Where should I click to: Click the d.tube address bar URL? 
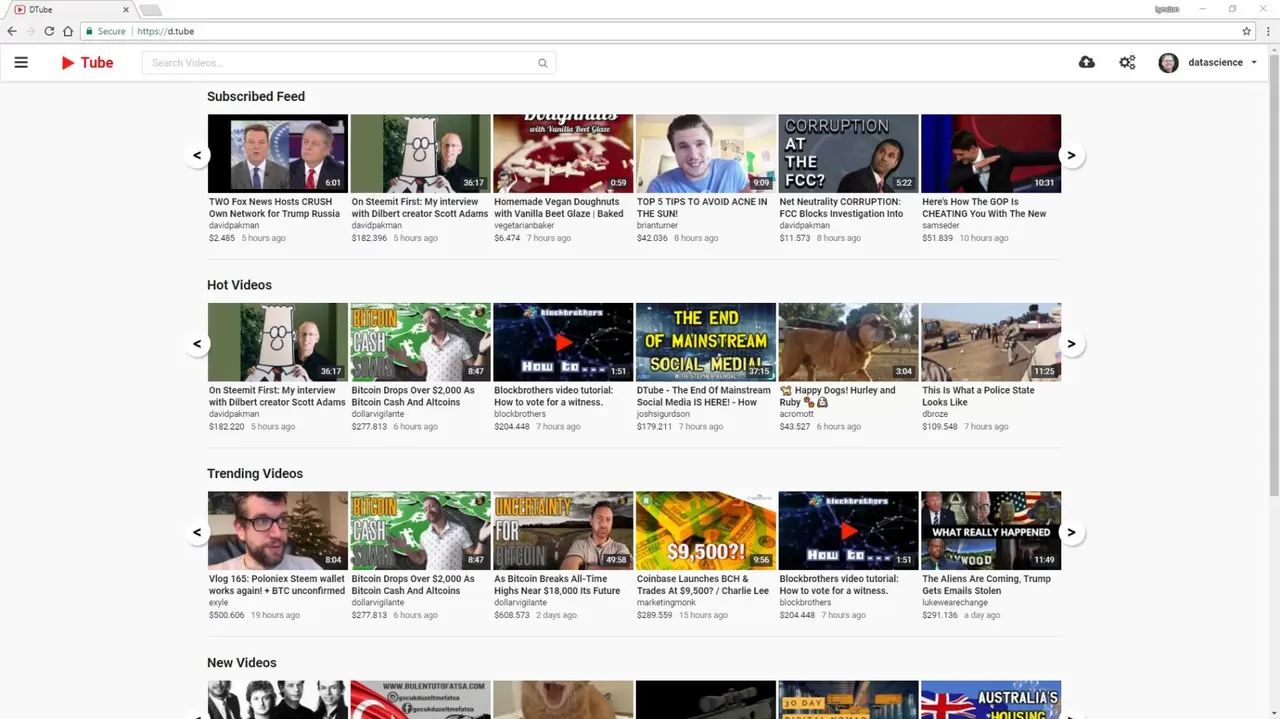(166, 31)
